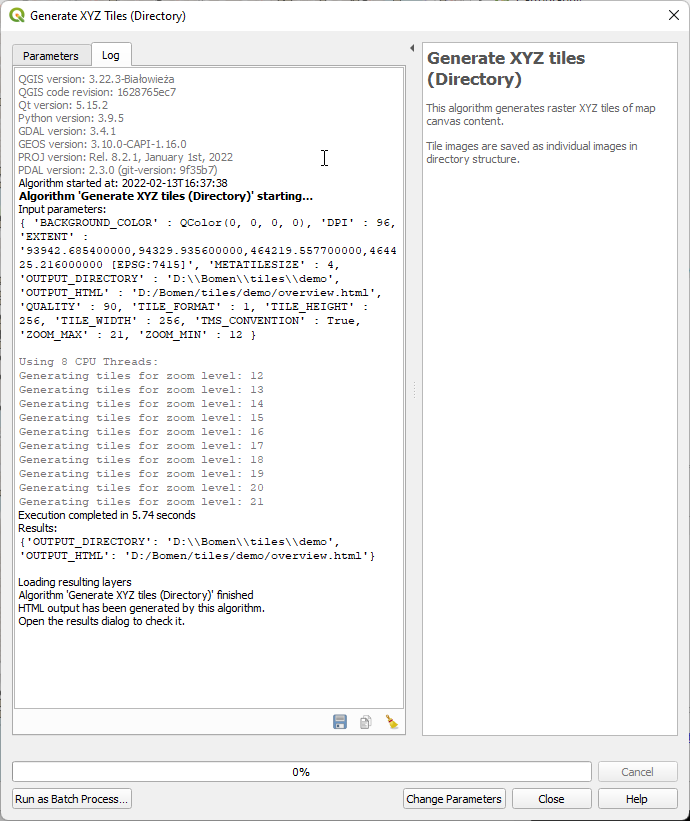Click 'Generating tiles for zoom level: 21'
690x821 pixels.
pyautogui.click(x=141, y=502)
